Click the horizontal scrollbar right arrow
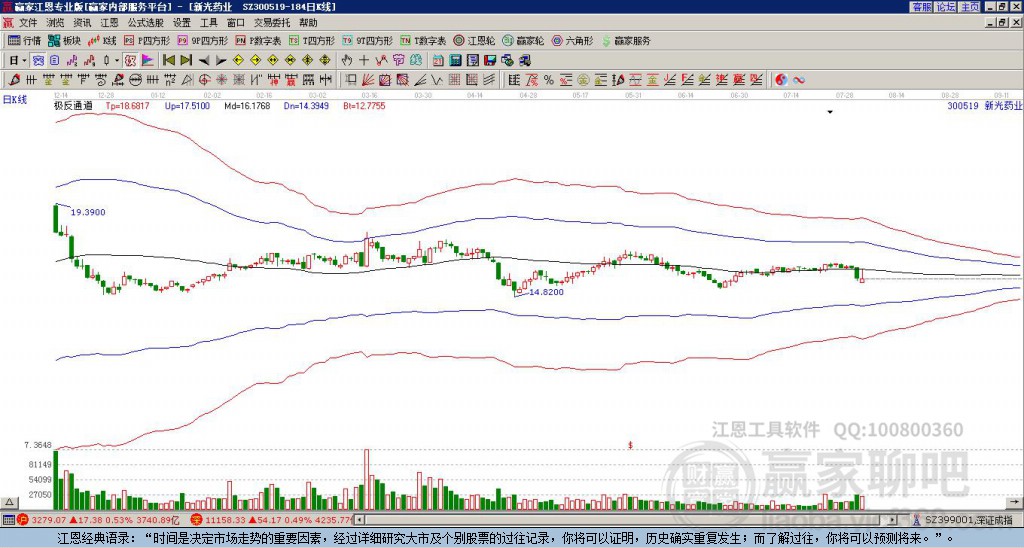Viewport: 1024px width, 548px height. point(893,520)
